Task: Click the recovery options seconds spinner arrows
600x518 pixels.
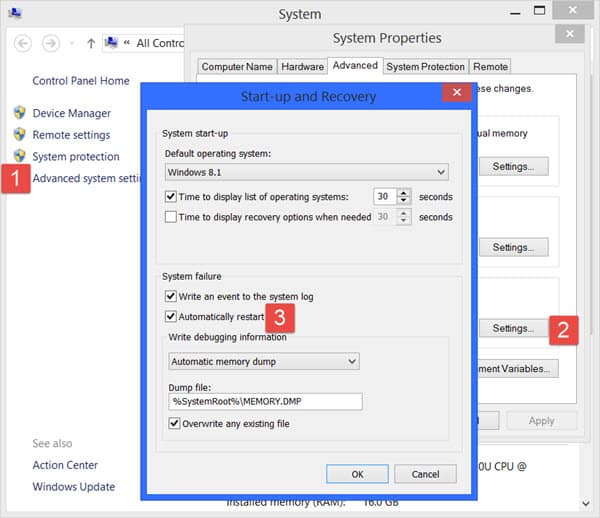Action: click(404, 217)
